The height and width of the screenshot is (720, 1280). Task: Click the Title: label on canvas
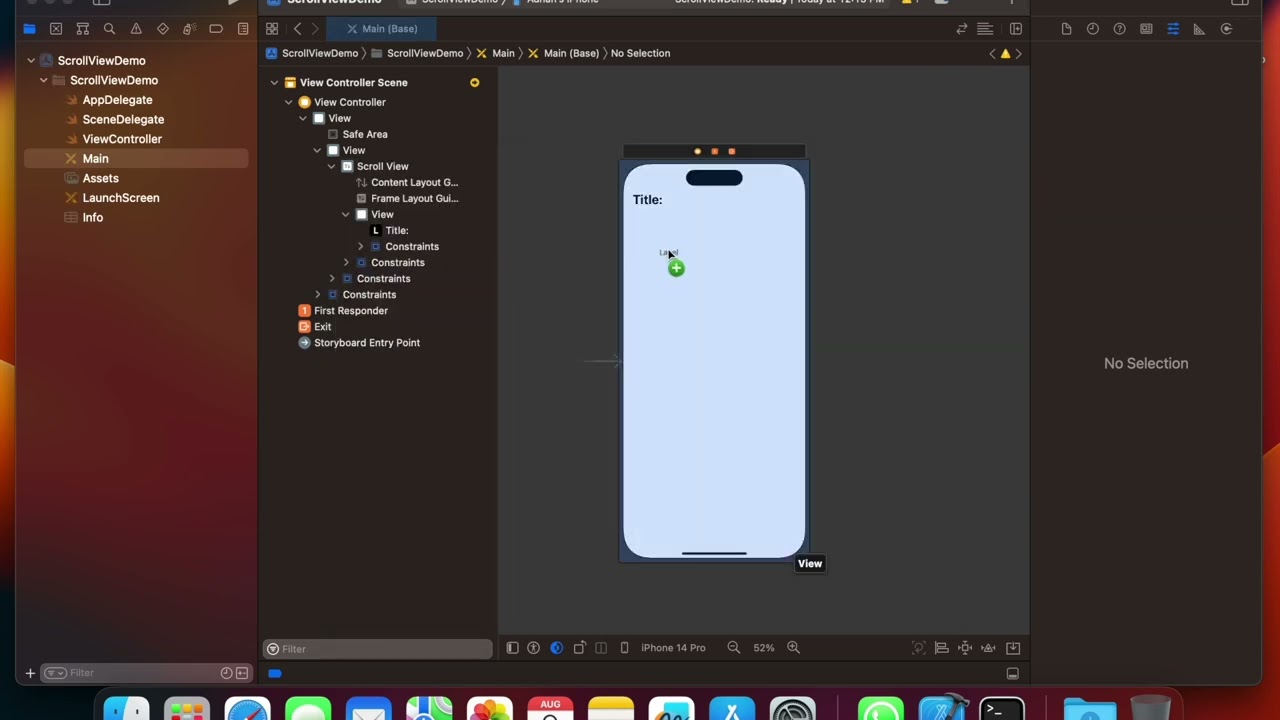[x=647, y=200]
